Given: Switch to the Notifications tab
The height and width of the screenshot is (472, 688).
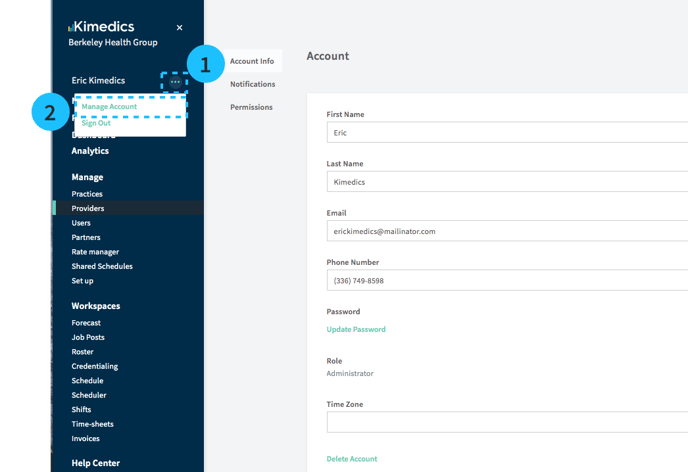Looking at the screenshot, I should pyautogui.click(x=252, y=84).
